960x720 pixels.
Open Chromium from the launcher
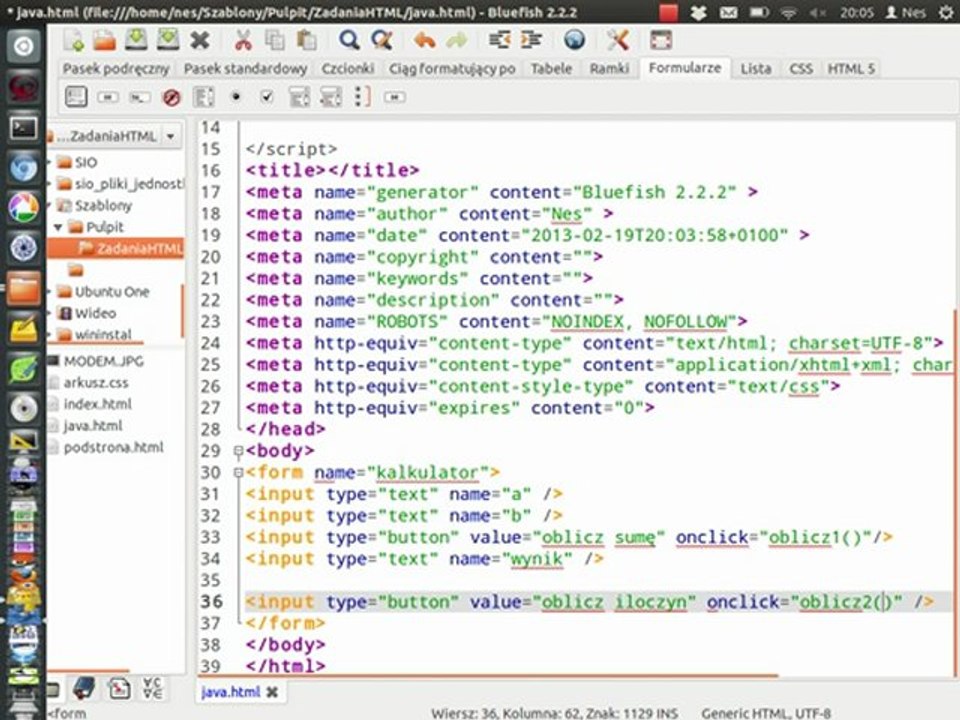click(x=23, y=167)
